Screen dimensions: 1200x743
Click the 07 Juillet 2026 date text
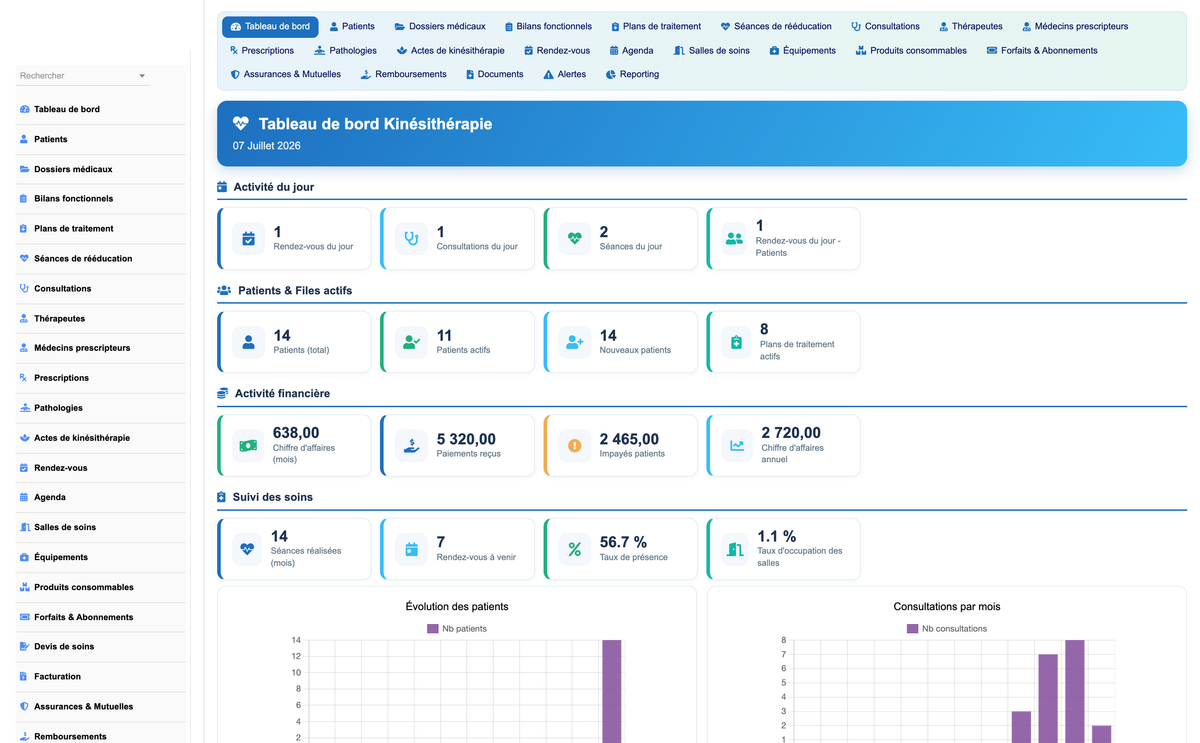click(x=267, y=146)
